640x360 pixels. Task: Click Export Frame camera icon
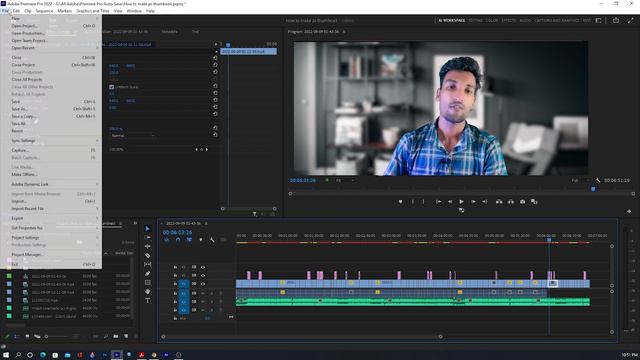pyautogui.click(x=522, y=202)
